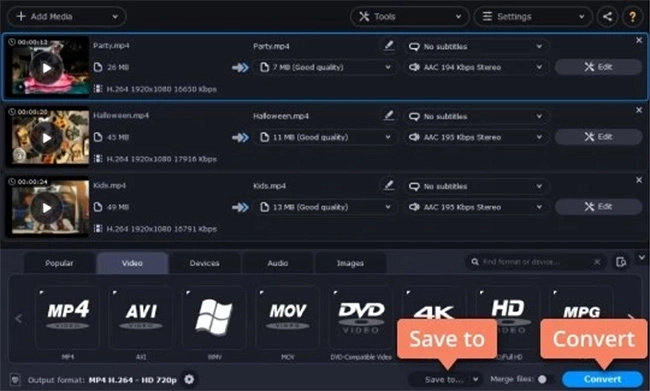Click the device detection icon beside search
This screenshot has width=650, height=391.
coord(621,262)
